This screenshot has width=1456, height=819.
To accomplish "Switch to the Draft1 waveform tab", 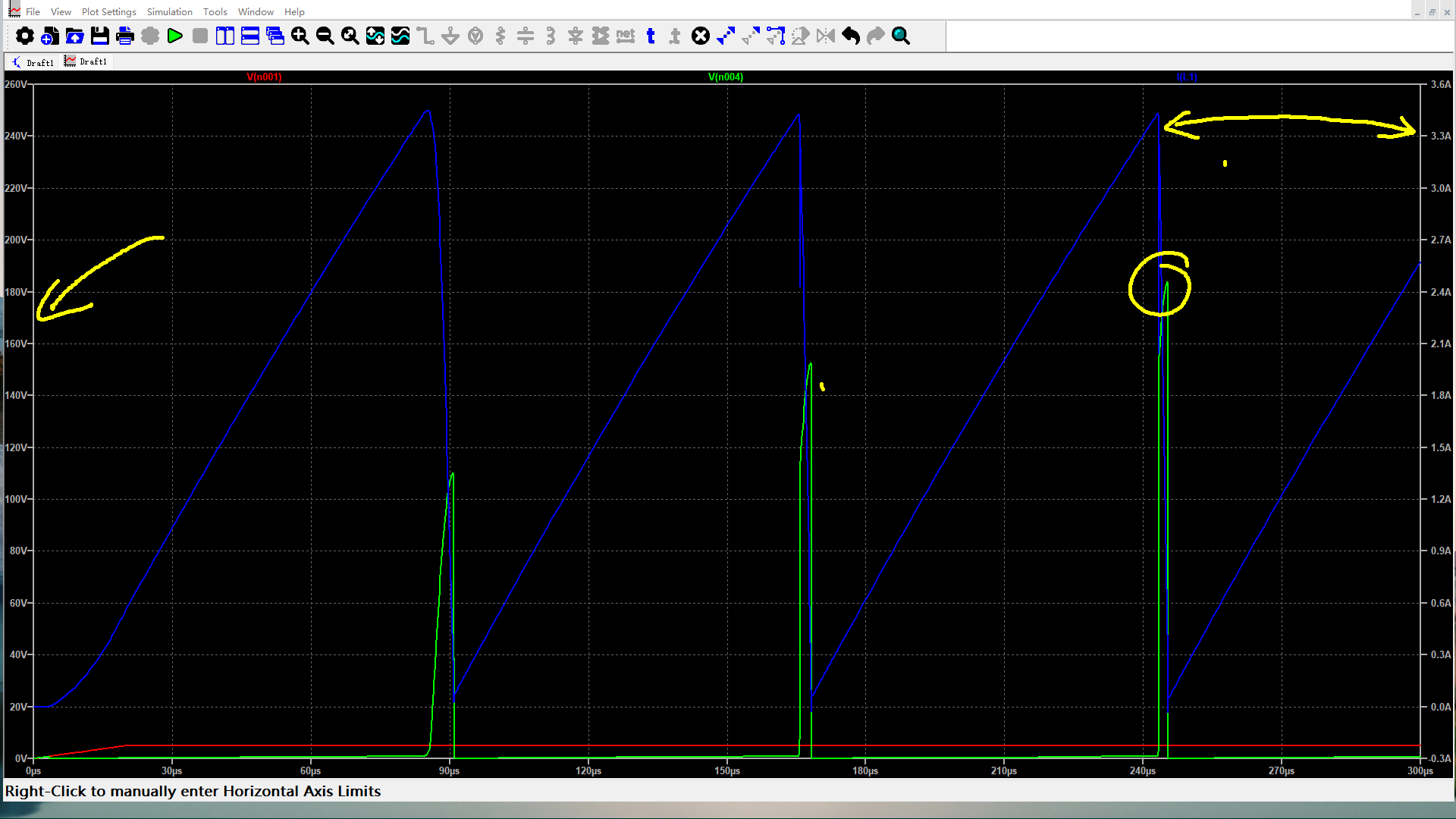I will point(86,61).
